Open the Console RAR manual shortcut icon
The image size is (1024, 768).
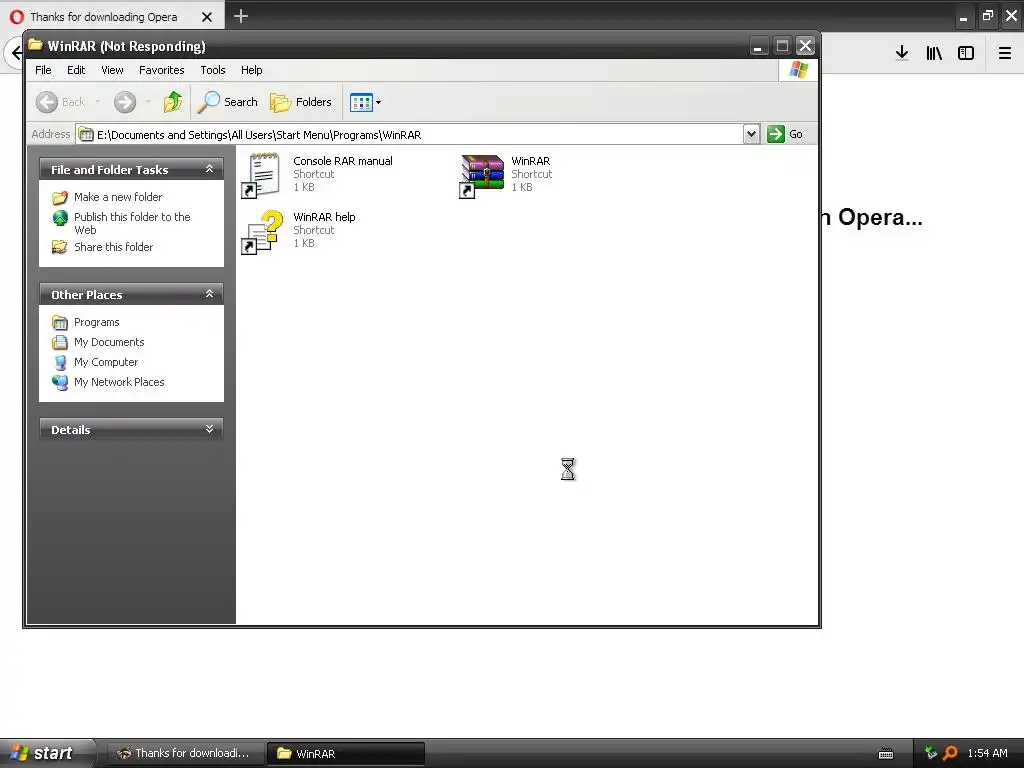click(x=262, y=175)
